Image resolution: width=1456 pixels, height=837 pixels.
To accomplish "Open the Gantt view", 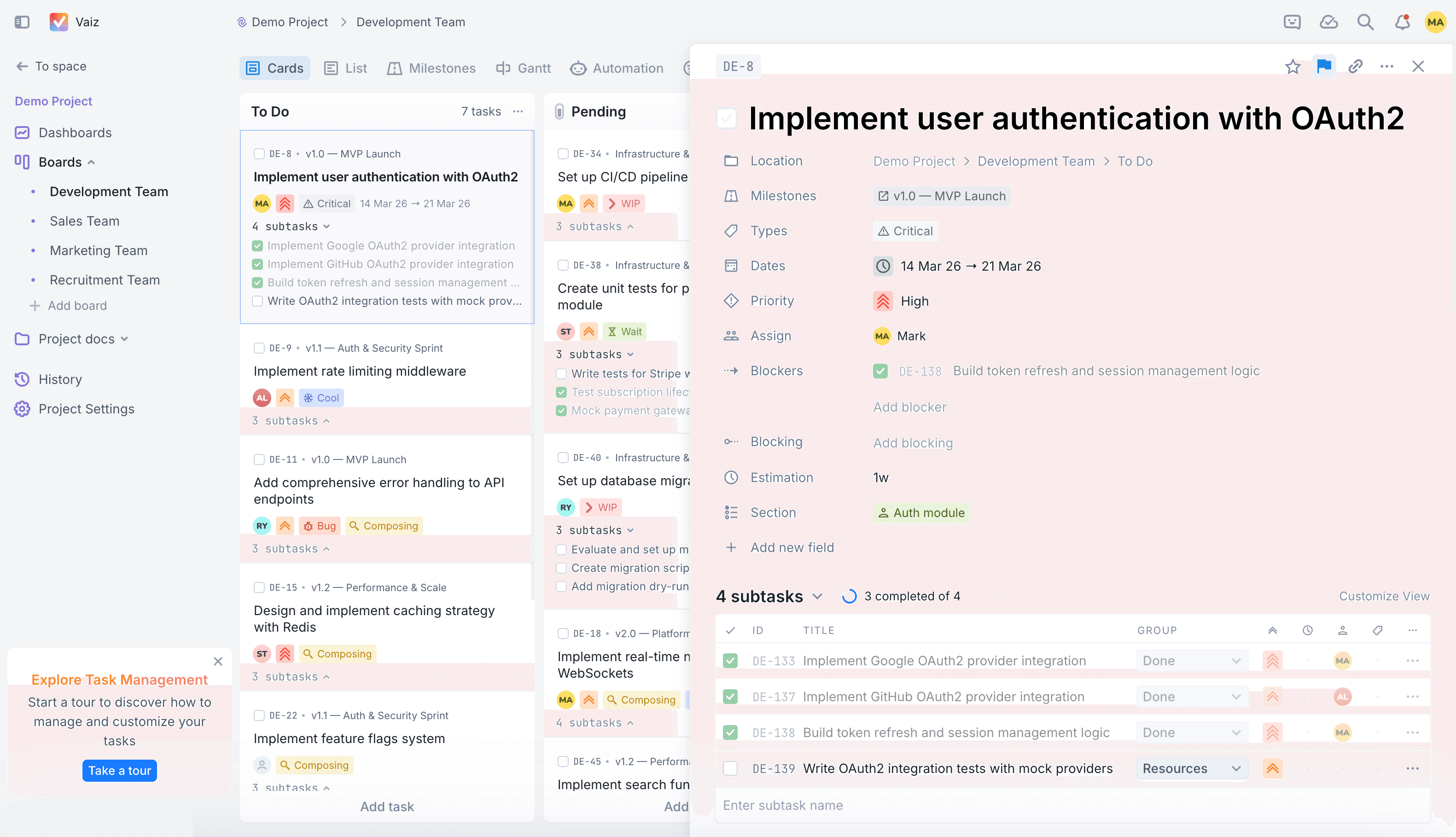I will click(523, 68).
